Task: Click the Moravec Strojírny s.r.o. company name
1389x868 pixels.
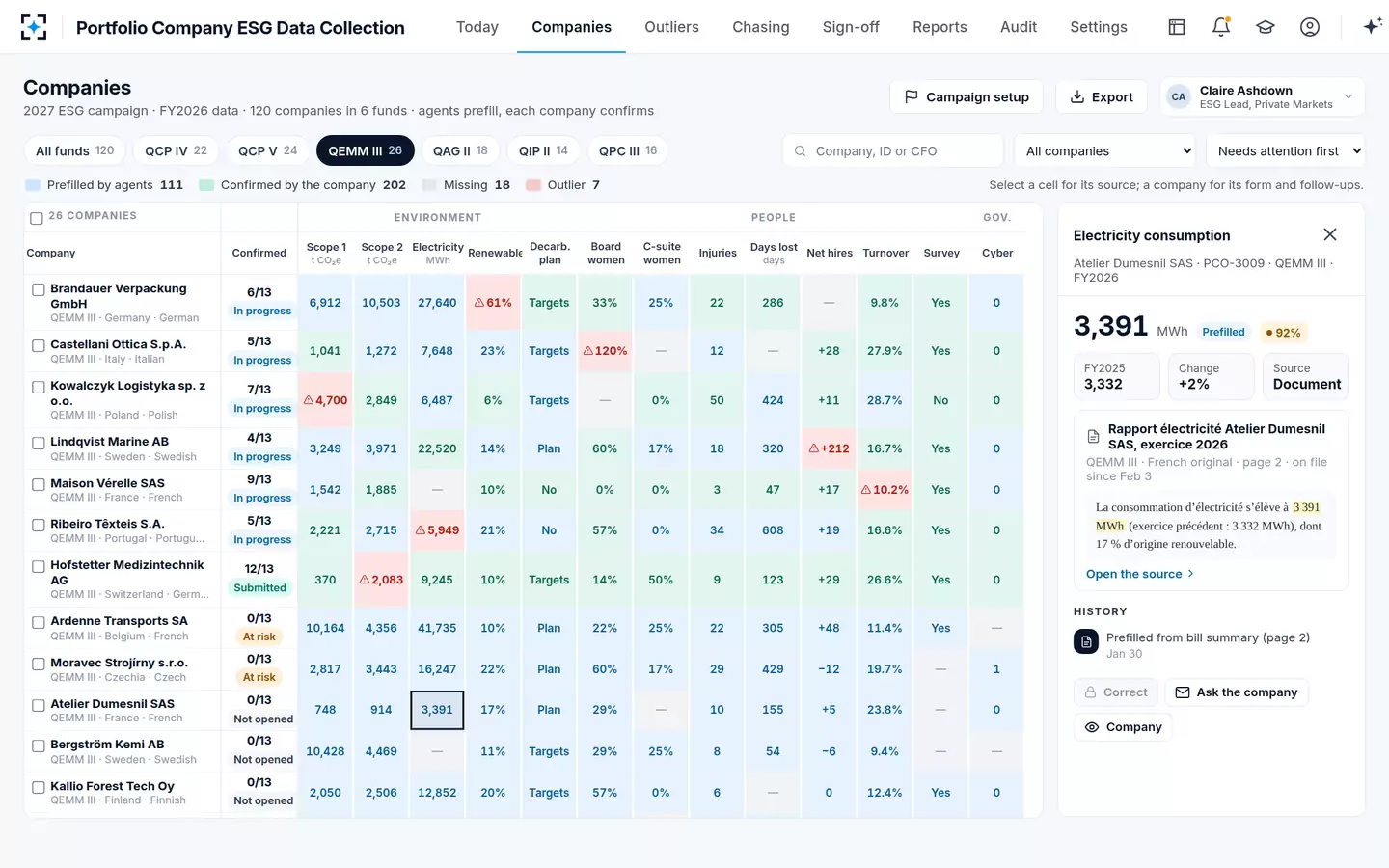Action: (119, 664)
